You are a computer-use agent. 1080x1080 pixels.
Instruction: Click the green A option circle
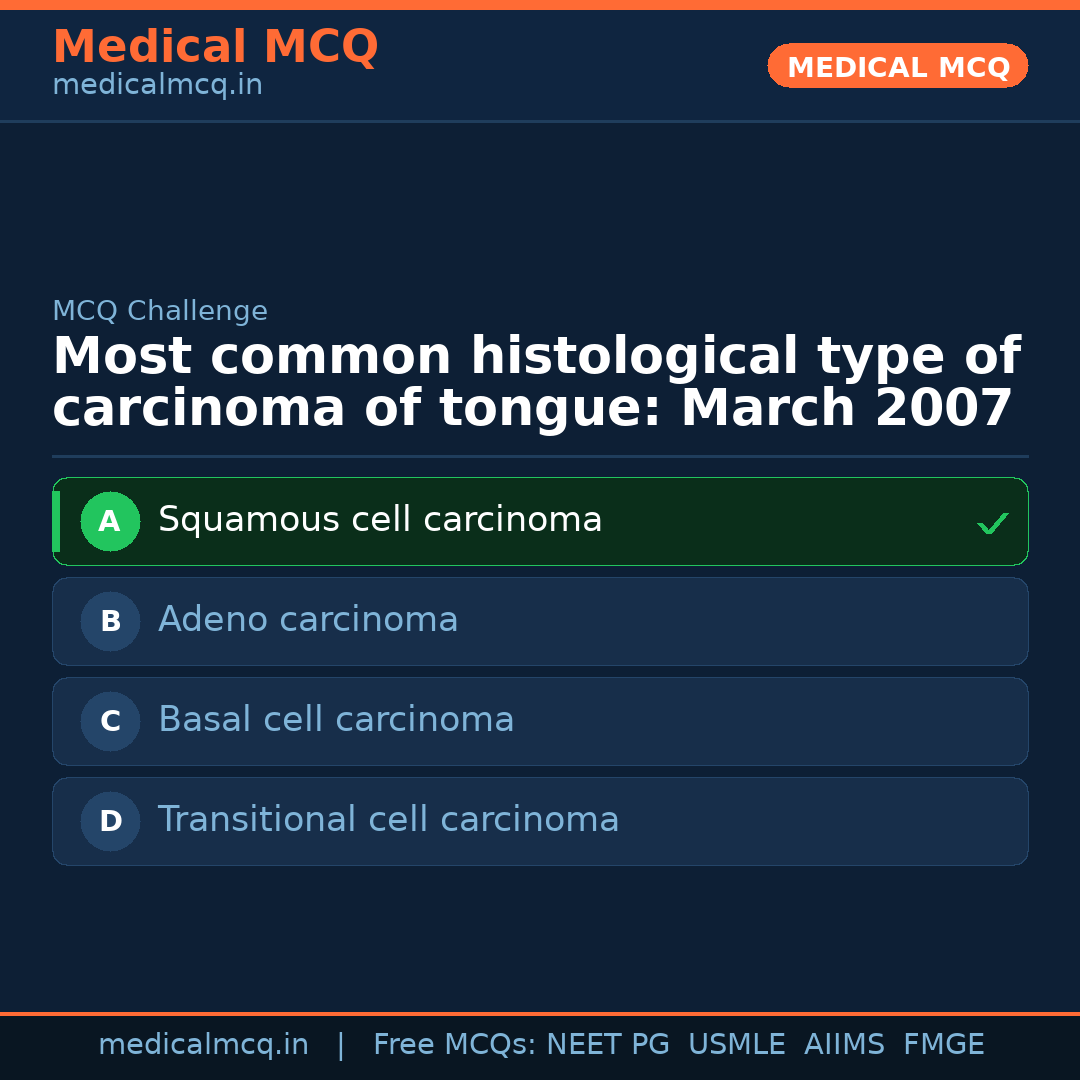coord(110,521)
